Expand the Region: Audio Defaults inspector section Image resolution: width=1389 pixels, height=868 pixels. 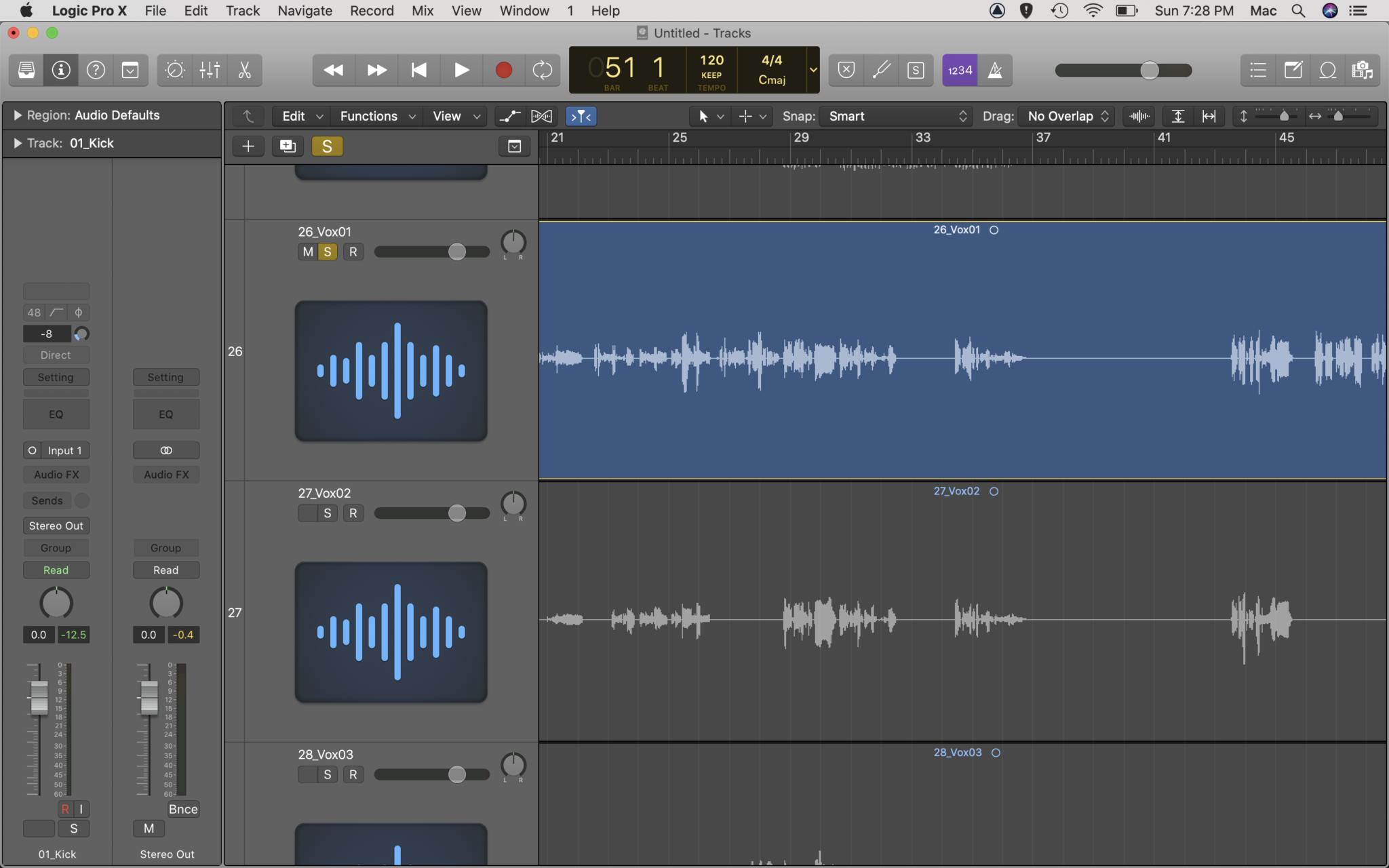click(17, 115)
